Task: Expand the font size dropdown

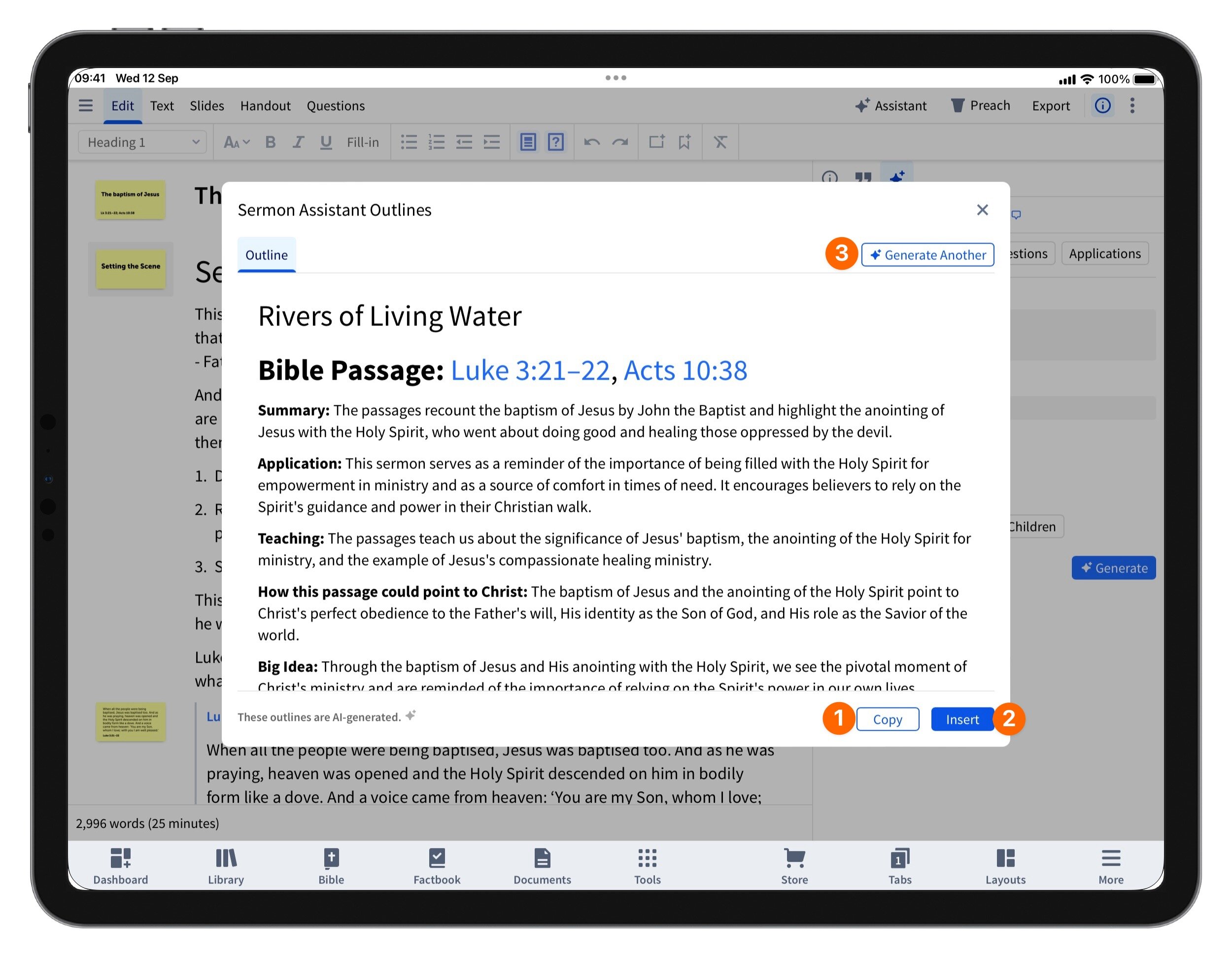Action: click(x=237, y=142)
